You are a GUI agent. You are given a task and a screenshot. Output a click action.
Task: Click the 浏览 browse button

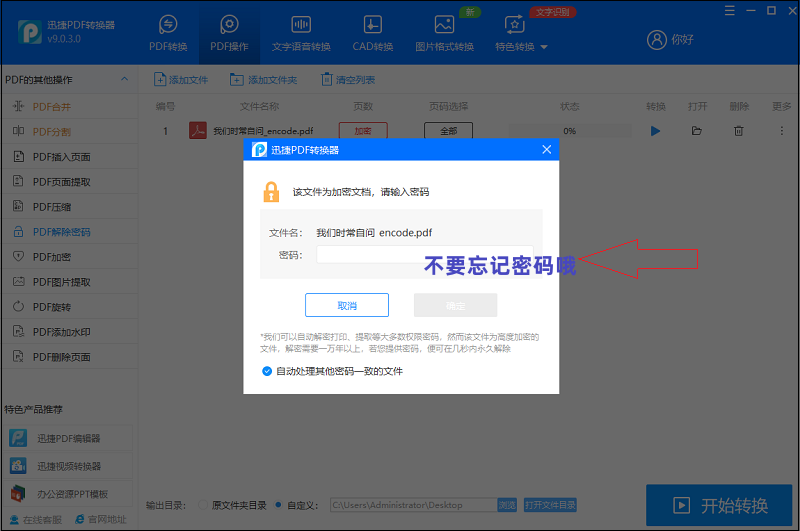pyautogui.click(x=507, y=505)
